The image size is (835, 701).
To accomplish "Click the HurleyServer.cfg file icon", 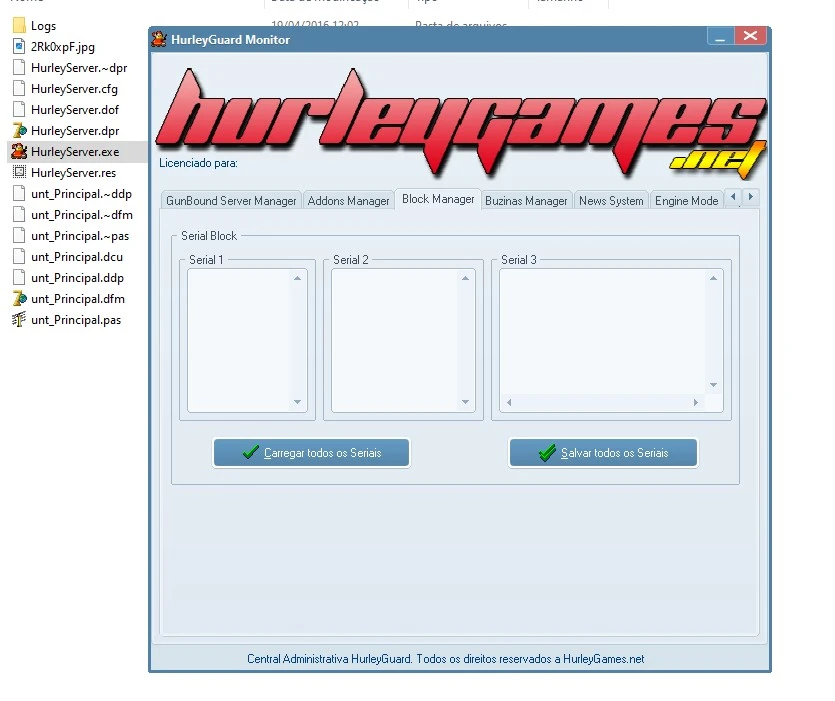I will (19, 88).
